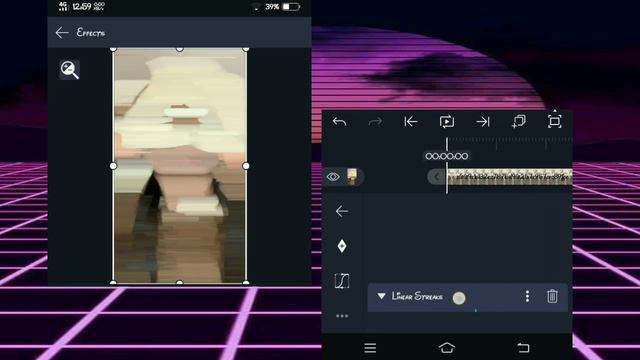Collapse the Linear Streaks effect
This screenshot has width=640, height=360.
(x=381, y=296)
